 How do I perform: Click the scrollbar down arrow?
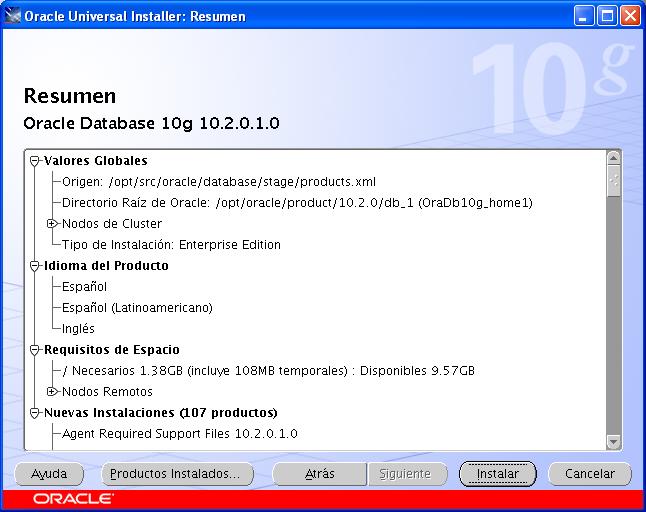(613, 442)
